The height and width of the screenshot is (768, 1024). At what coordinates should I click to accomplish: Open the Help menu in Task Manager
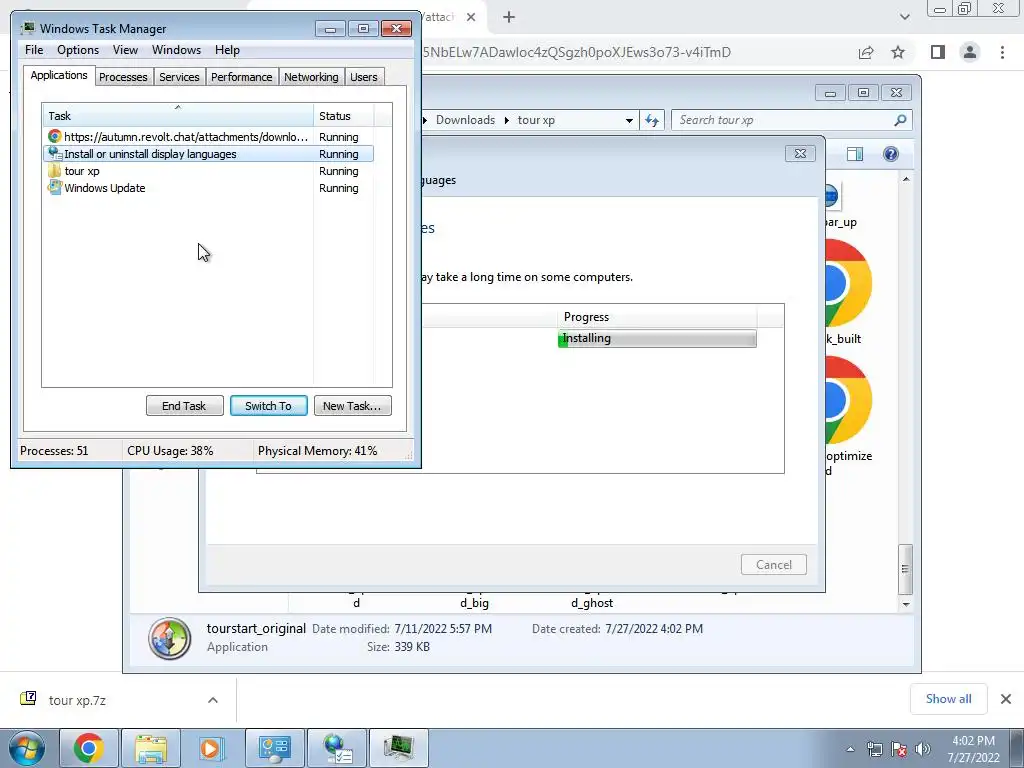[x=227, y=50]
